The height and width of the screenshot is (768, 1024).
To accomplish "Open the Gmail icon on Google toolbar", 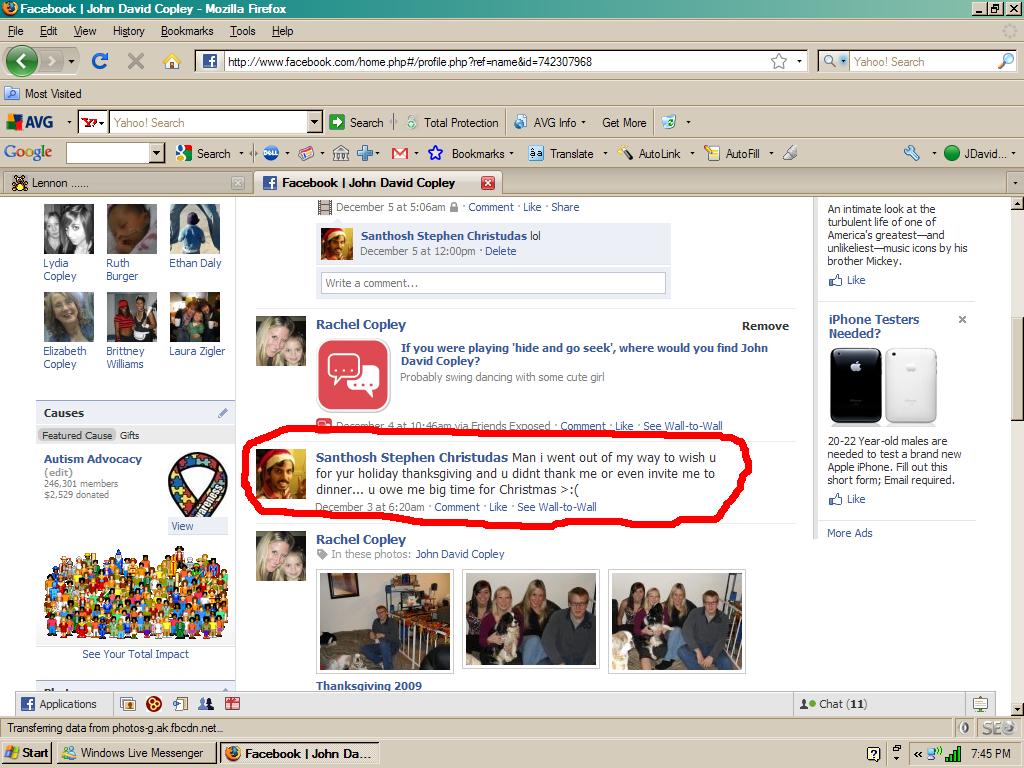I will (400, 153).
